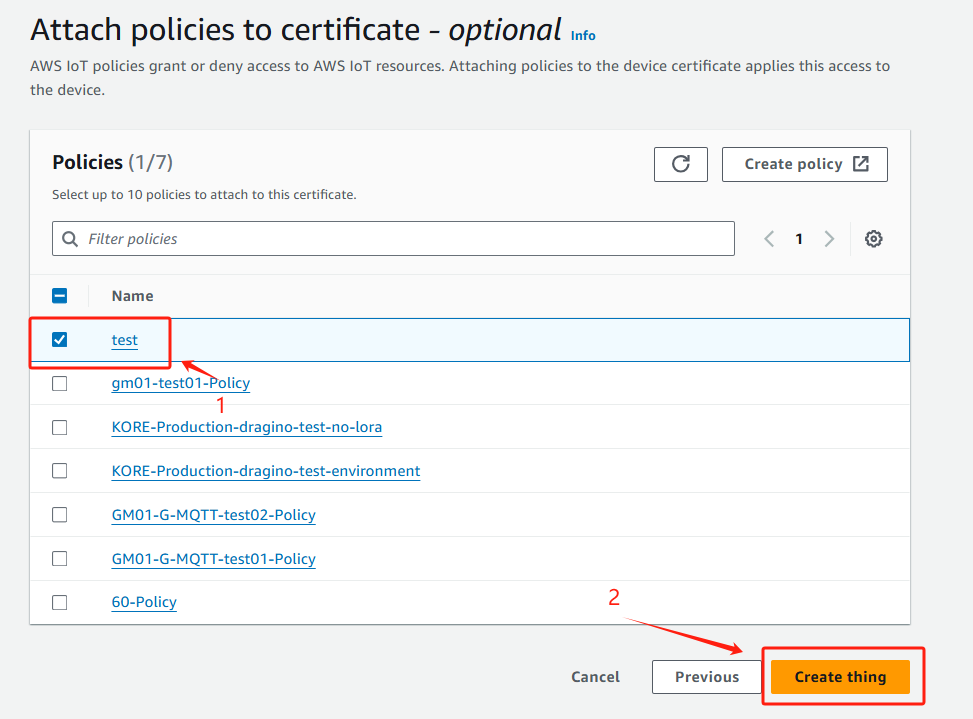Click the Name column header

click(132, 296)
